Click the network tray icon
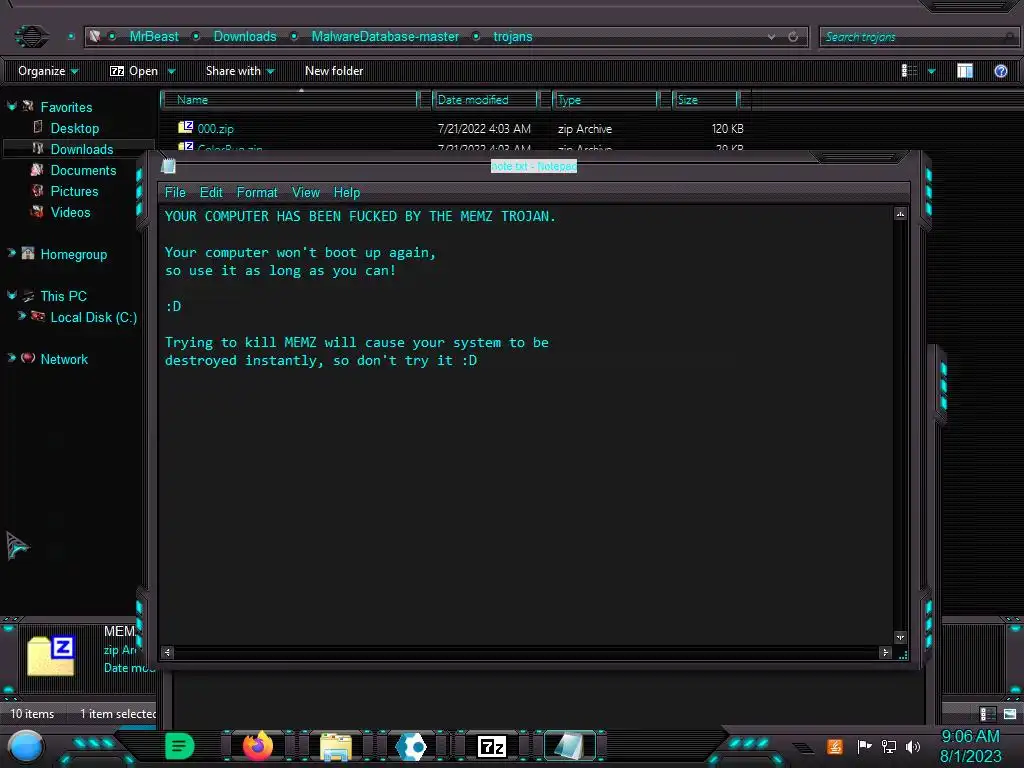This screenshot has width=1024, height=768. click(889, 746)
